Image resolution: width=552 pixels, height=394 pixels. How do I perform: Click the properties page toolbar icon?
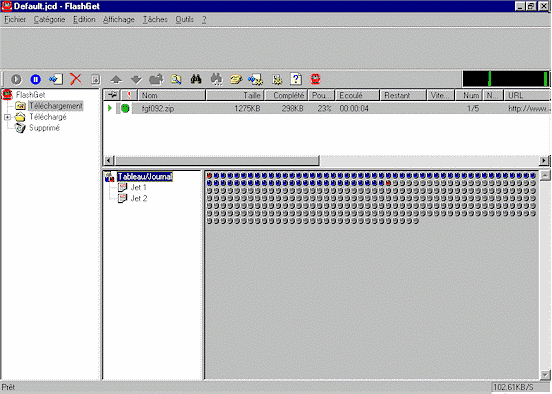click(x=95, y=79)
